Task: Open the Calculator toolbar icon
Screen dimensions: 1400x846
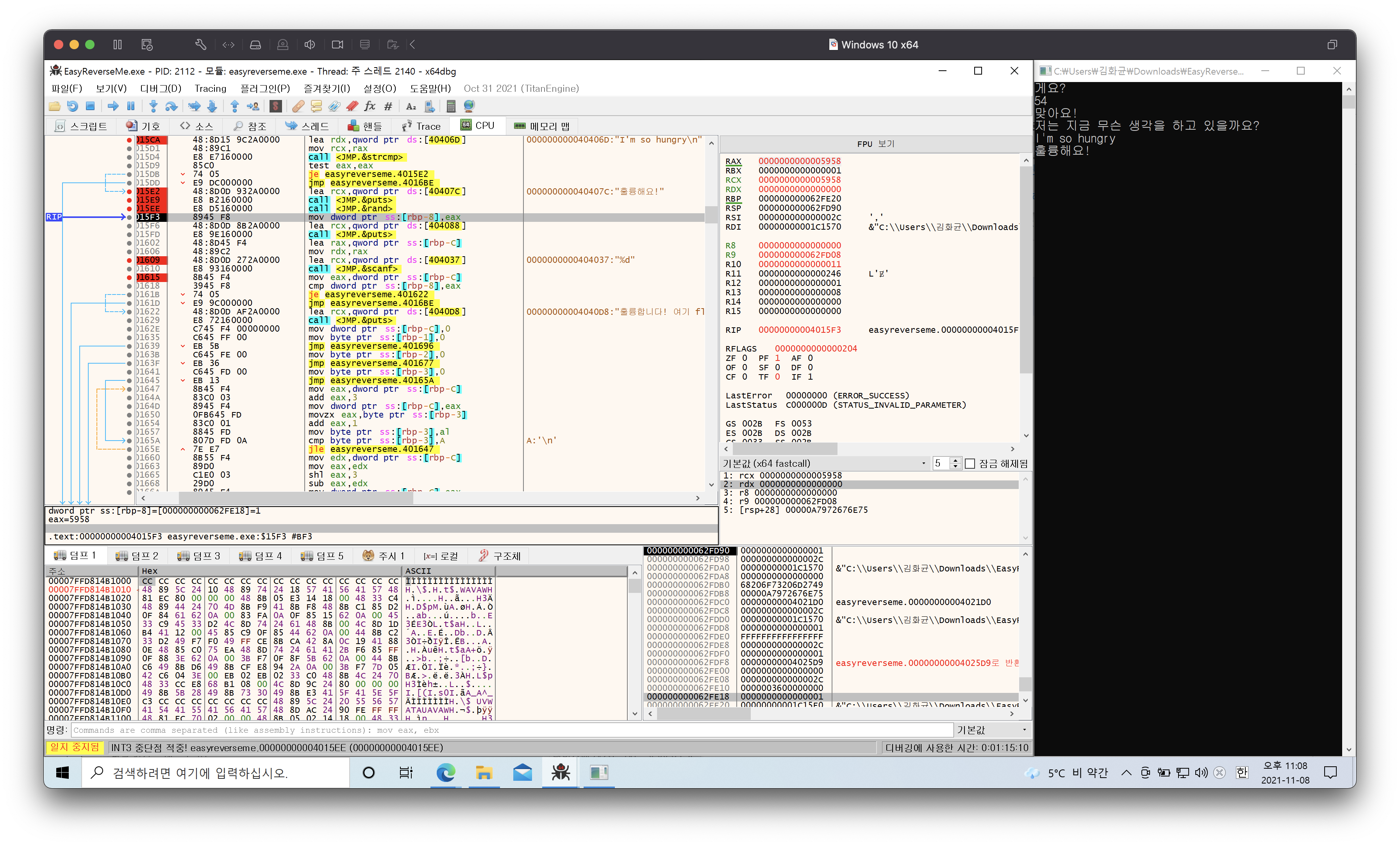Action: [451, 106]
